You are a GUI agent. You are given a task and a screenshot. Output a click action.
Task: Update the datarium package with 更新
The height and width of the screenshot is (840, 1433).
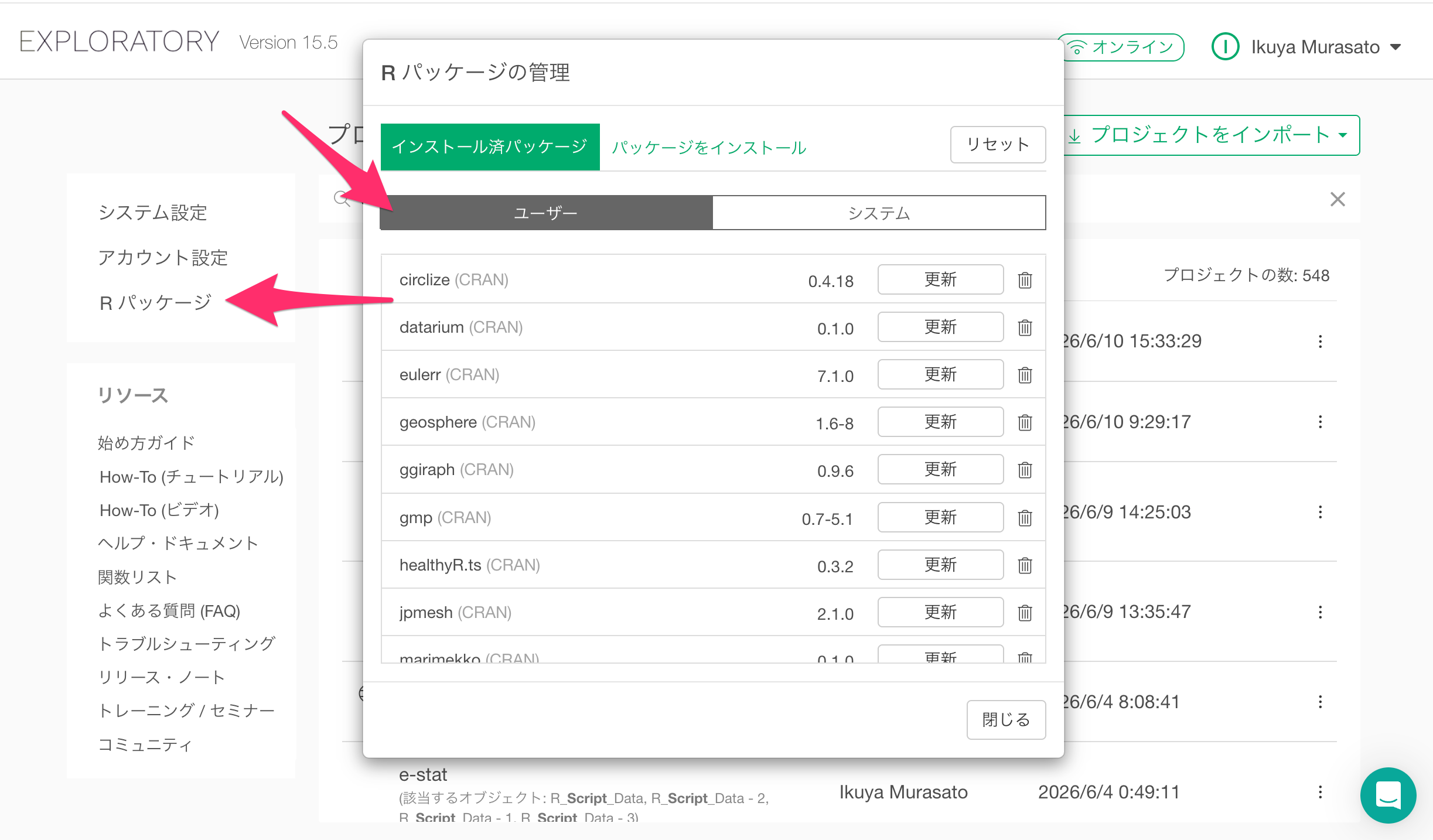pyautogui.click(x=940, y=327)
